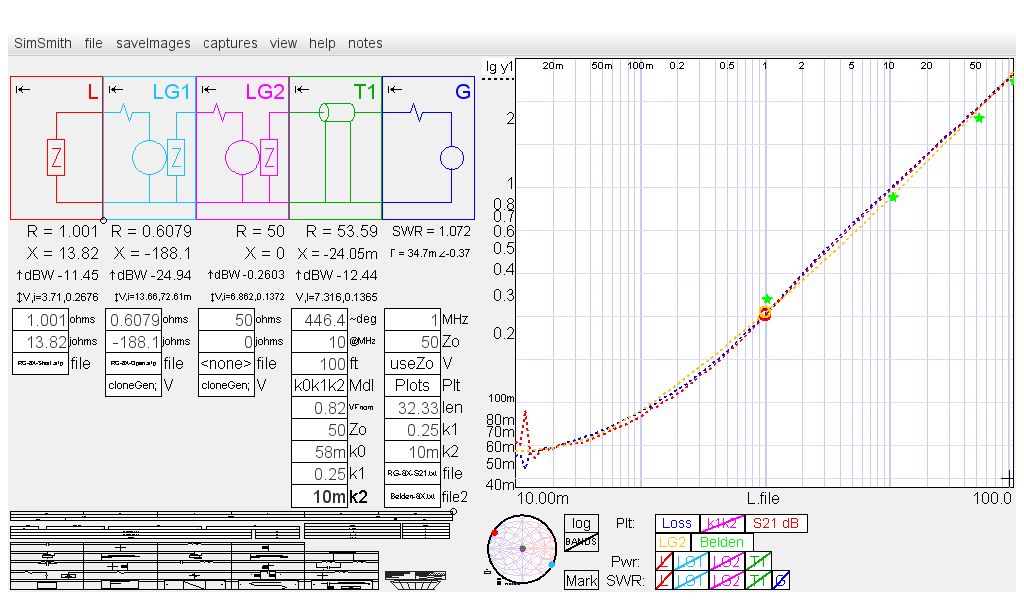Click the 10.00m start frequency label

(543, 499)
